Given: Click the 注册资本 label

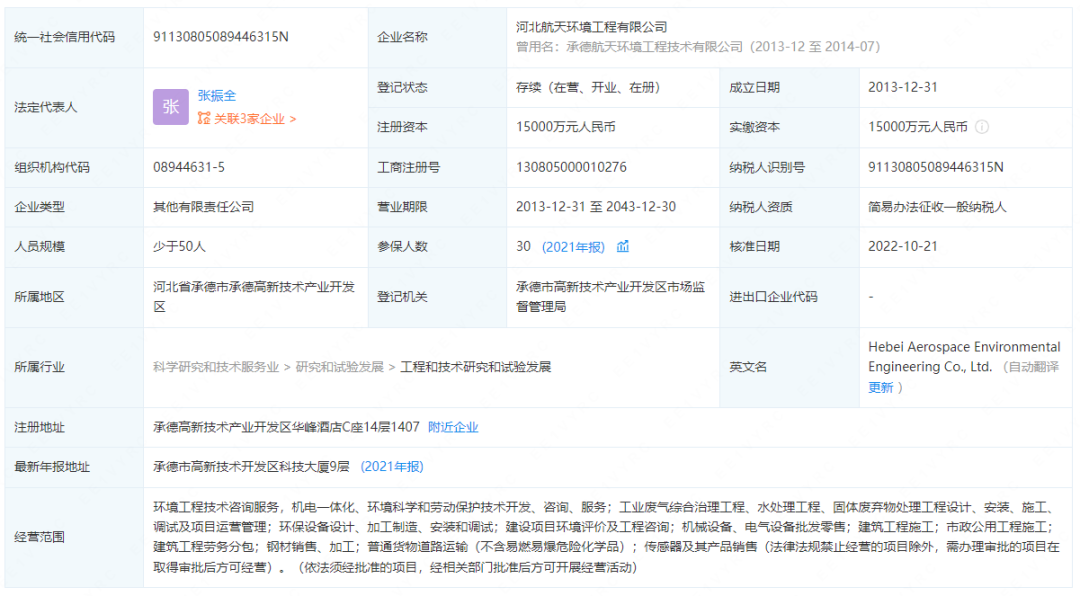Looking at the screenshot, I should [x=402, y=127].
